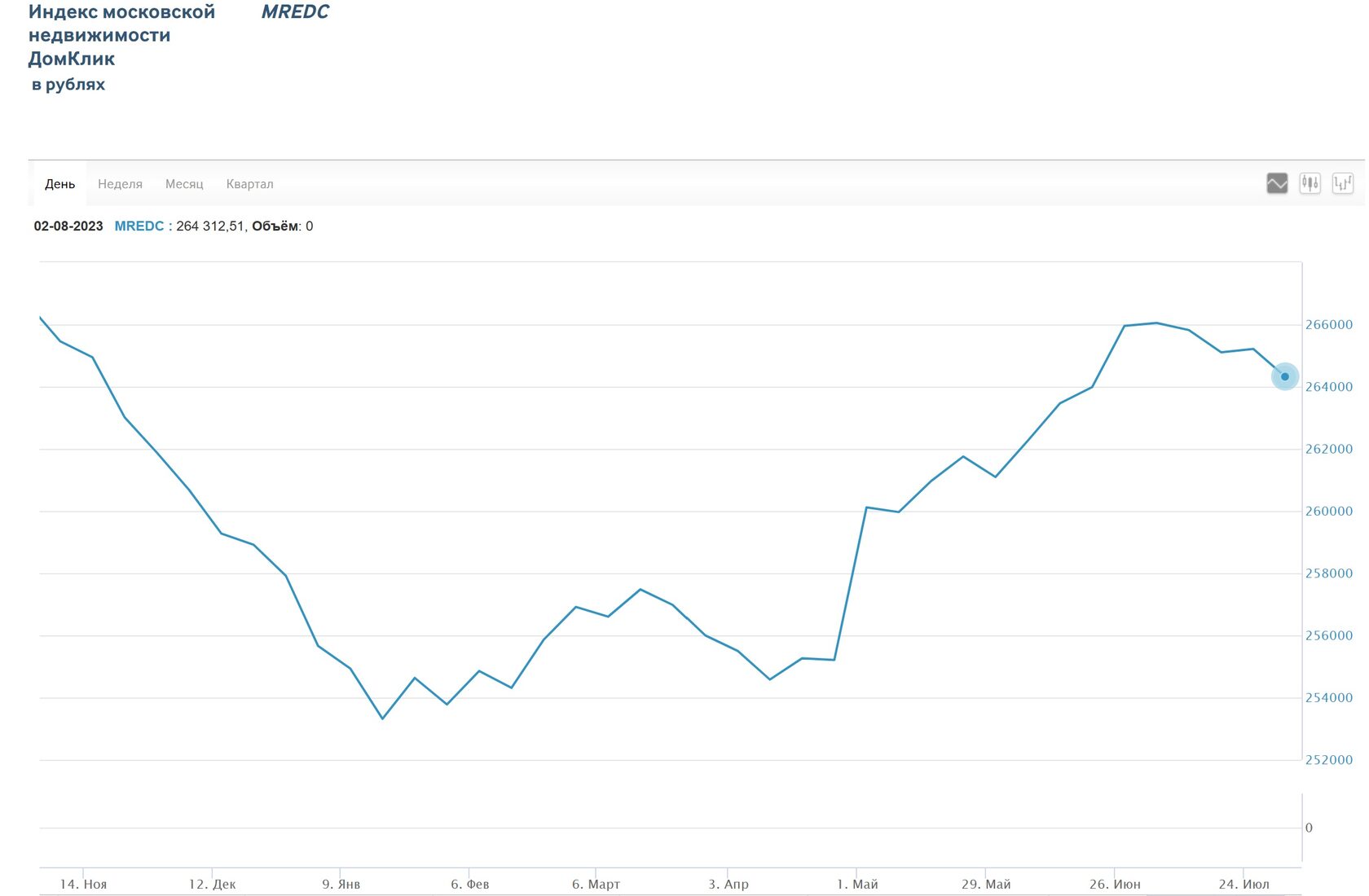Click the 260000 y-axis label
Viewport: 1369px width, 896px height.
(1328, 512)
